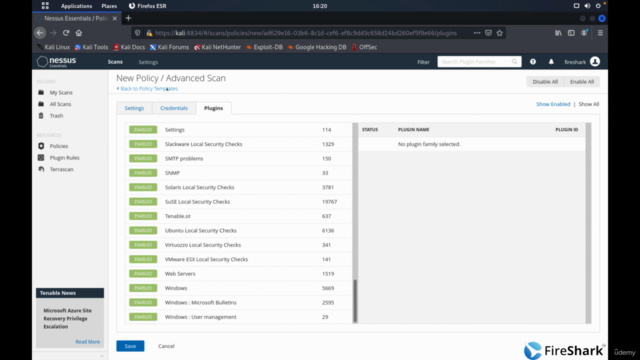Click the lock icon in address bar
This screenshot has height=360, width=640.
point(149,33)
